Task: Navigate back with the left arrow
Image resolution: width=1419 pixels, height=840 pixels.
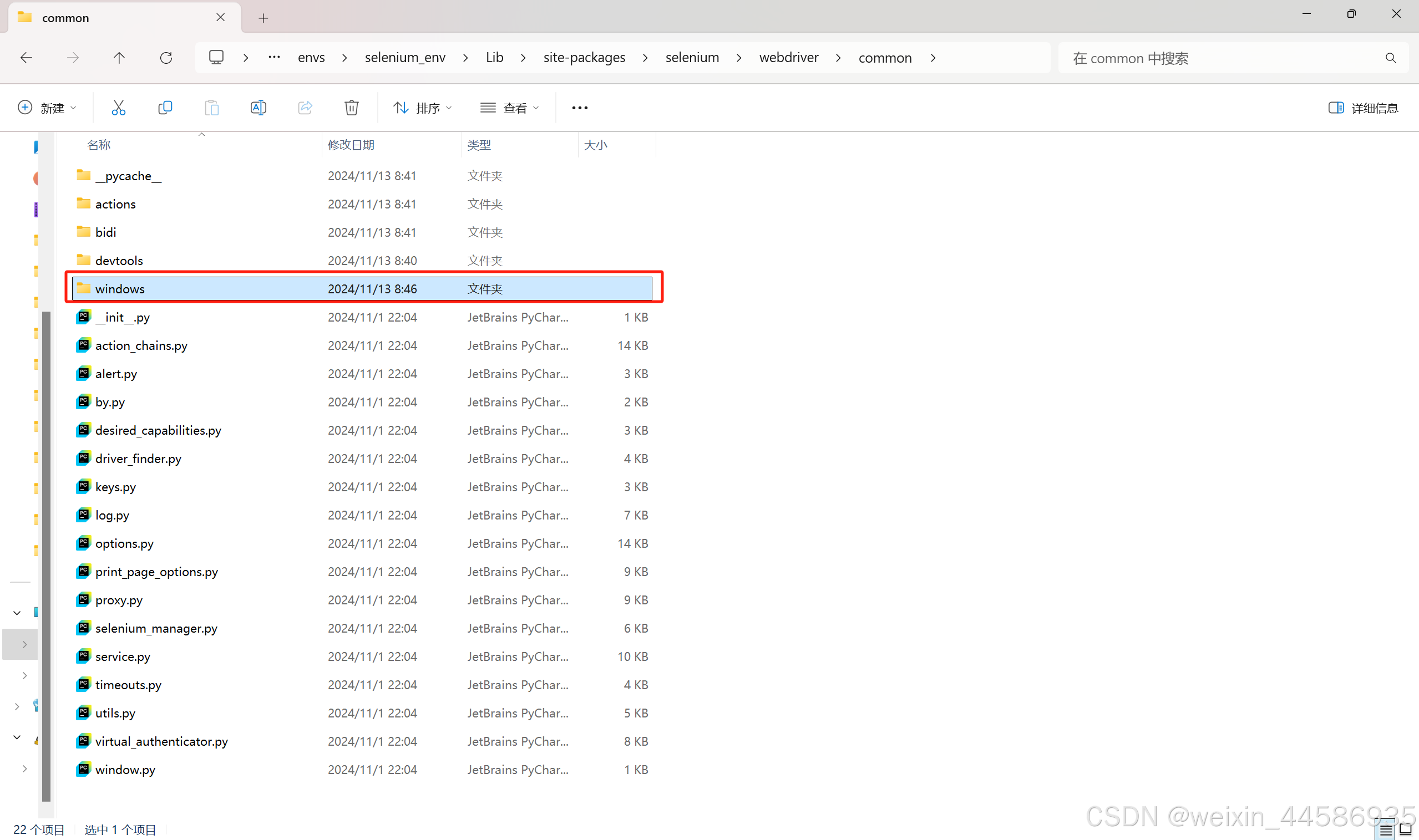Action: click(26, 58)
